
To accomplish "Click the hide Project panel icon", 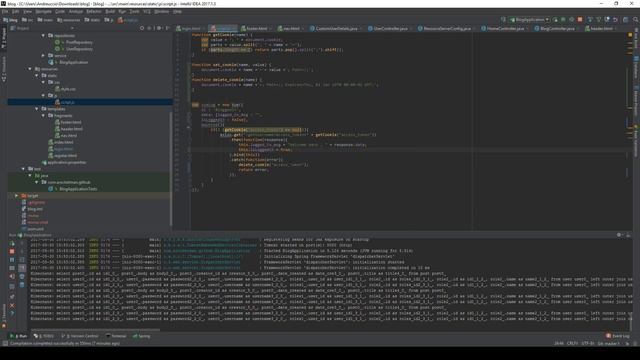I will pos(168,28).
